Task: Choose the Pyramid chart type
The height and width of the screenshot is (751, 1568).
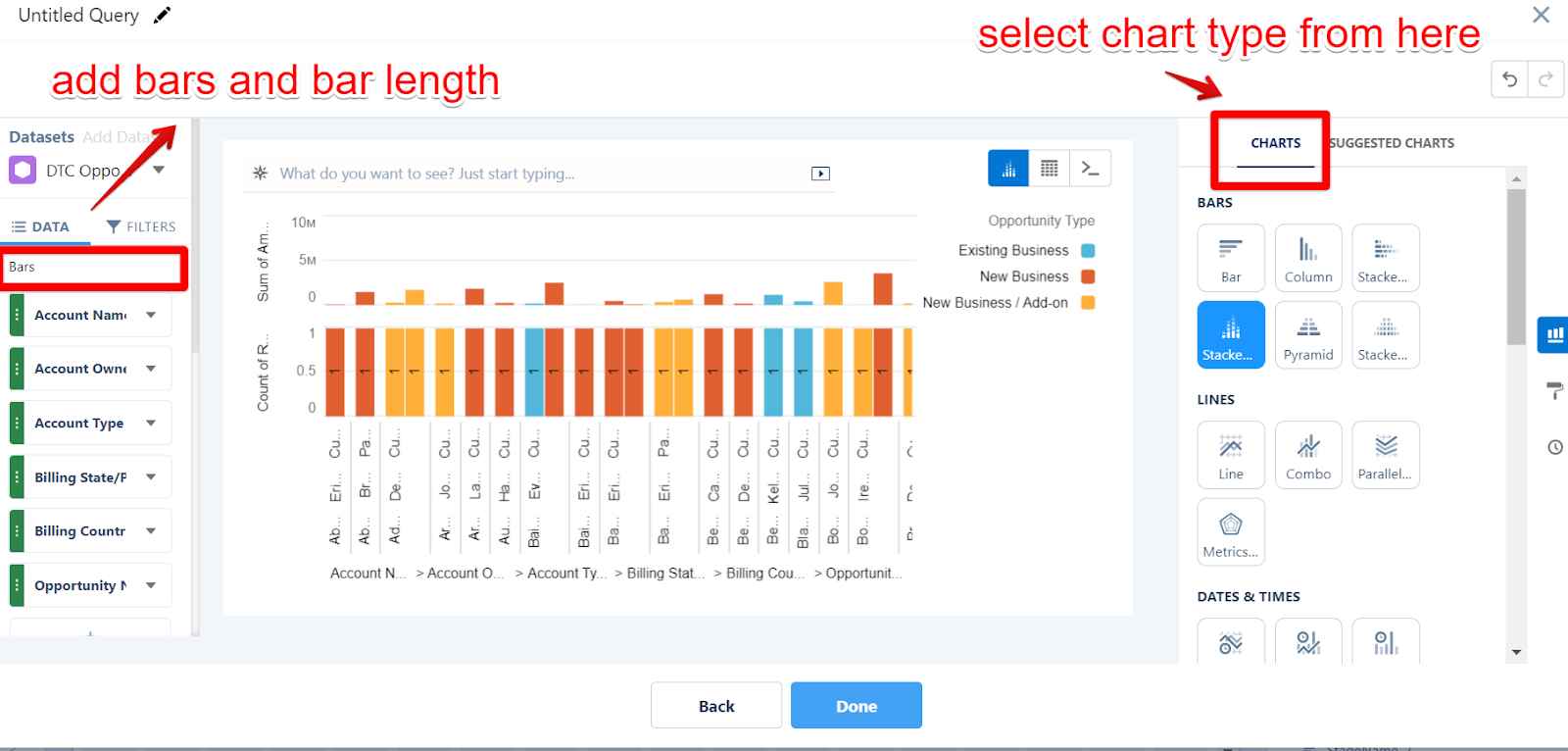Action: [1308, 334]
